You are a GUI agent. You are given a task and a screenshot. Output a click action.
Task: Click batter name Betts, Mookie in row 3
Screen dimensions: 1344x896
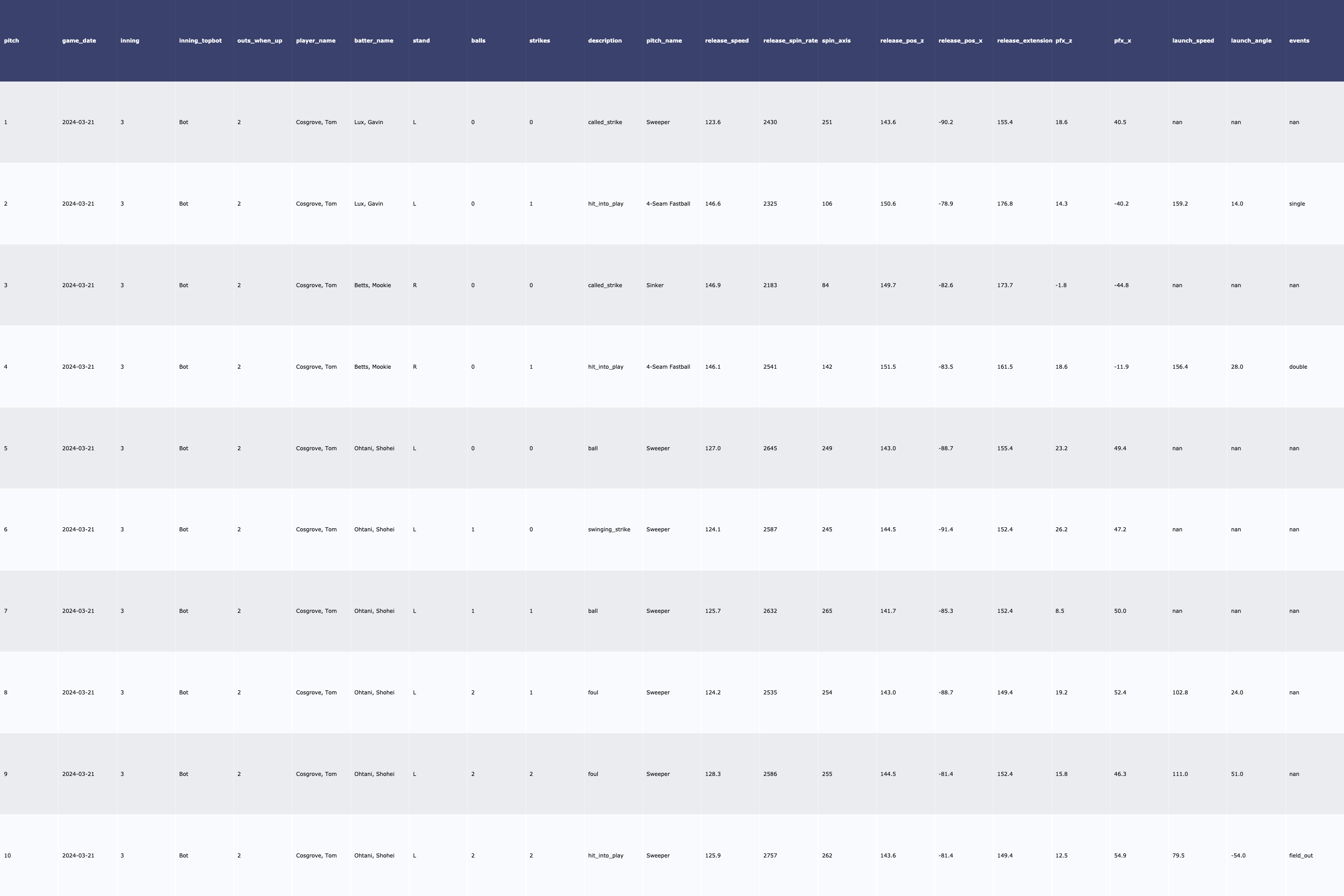tap(373, 285)
